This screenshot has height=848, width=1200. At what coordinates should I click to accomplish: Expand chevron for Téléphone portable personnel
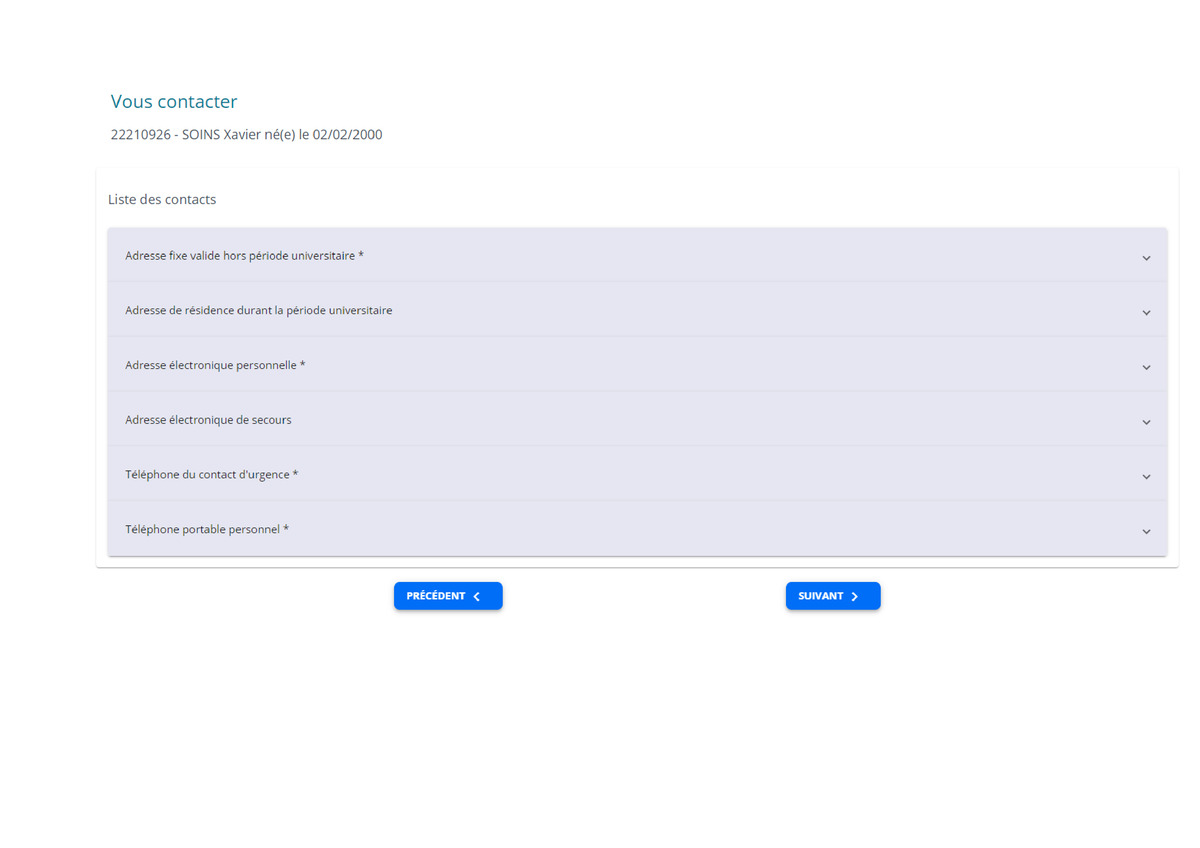tap(1146, 531)
